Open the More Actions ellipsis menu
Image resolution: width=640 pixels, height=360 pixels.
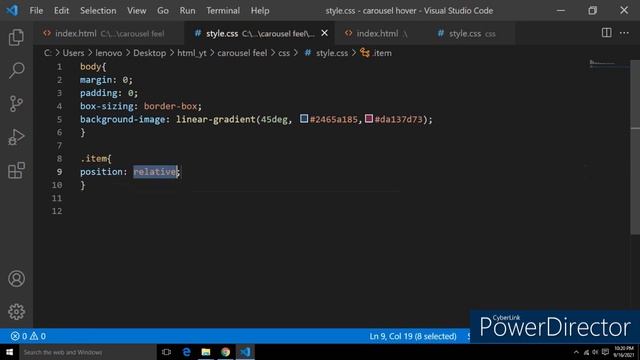[624, 33]
